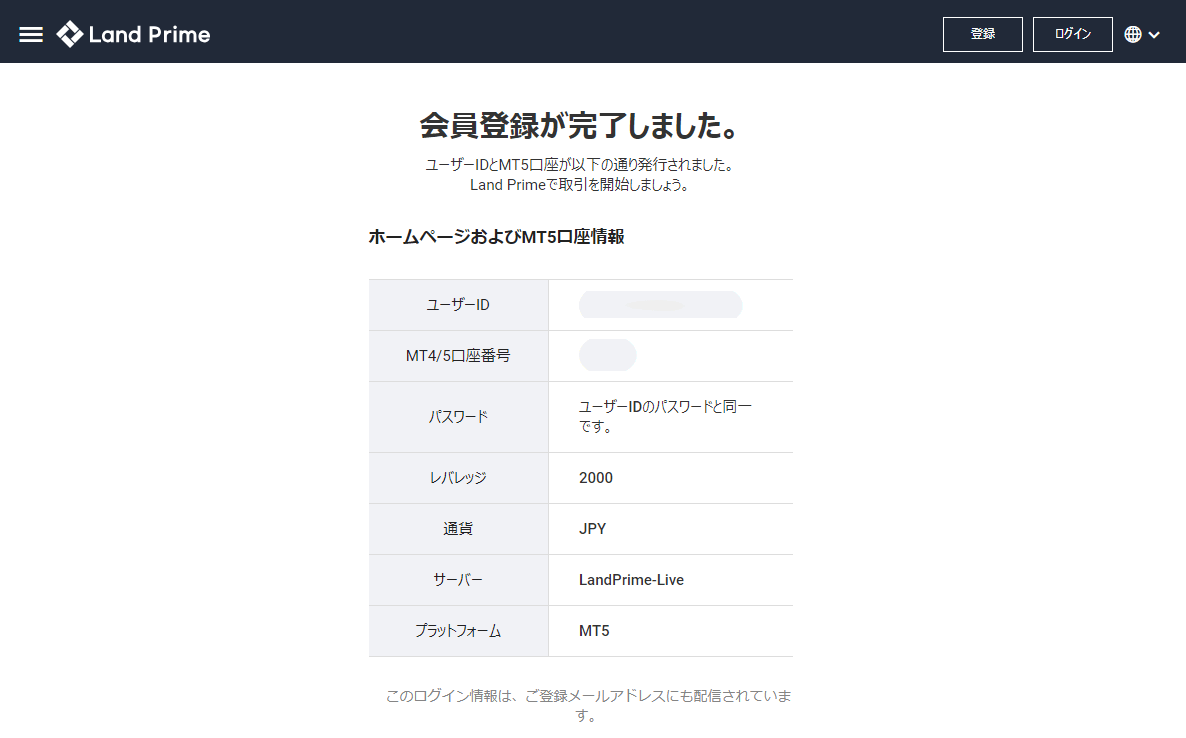Click the blurred ユーザーID value
The height and width of the screenshot is (738, 1186).
click(660, 305)
